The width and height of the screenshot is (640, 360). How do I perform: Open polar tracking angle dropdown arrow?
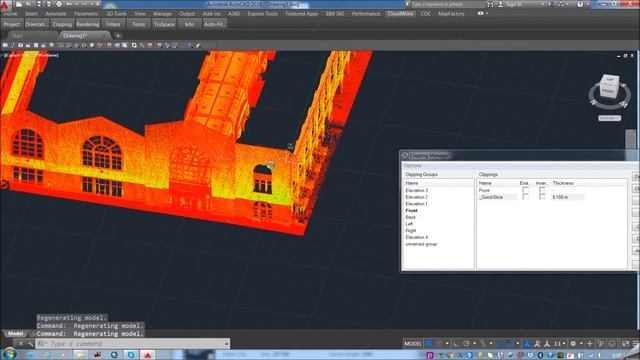pyautogui.click(x=474, y=344)
